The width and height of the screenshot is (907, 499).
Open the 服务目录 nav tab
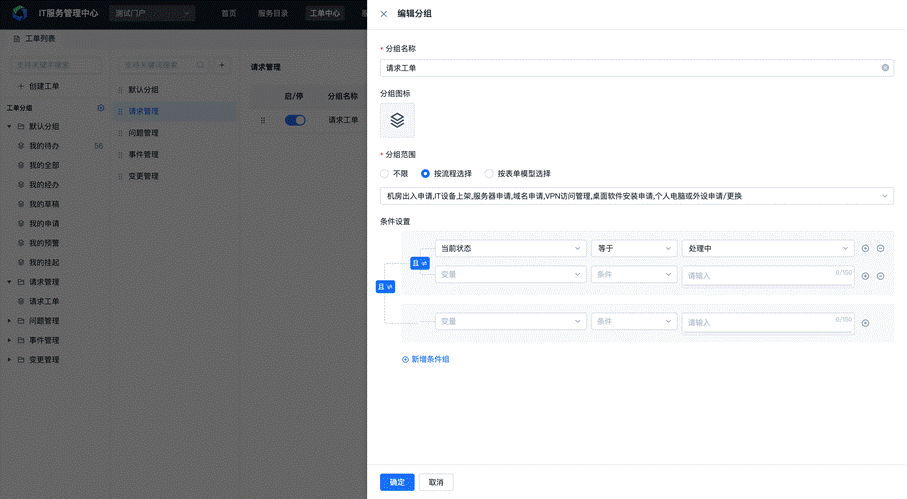pyautogui.click(x=273, y=13)
